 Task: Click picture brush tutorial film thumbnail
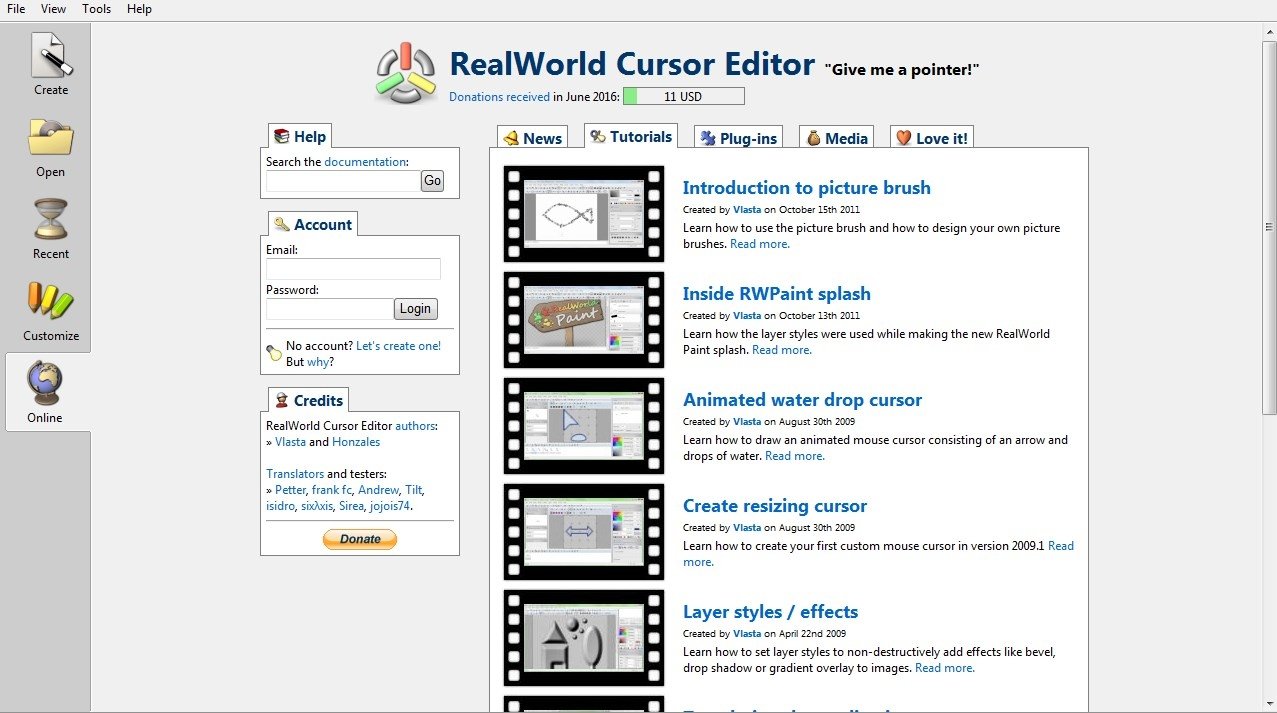tap(584, 214)
